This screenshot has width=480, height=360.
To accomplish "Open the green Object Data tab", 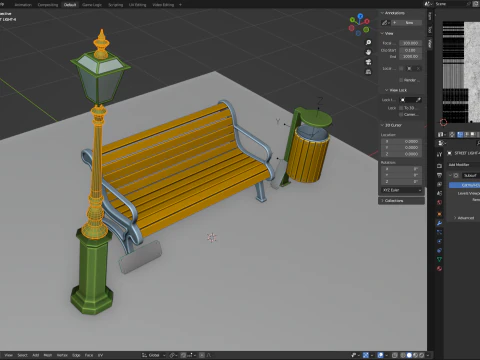I will tap(439, 259).
